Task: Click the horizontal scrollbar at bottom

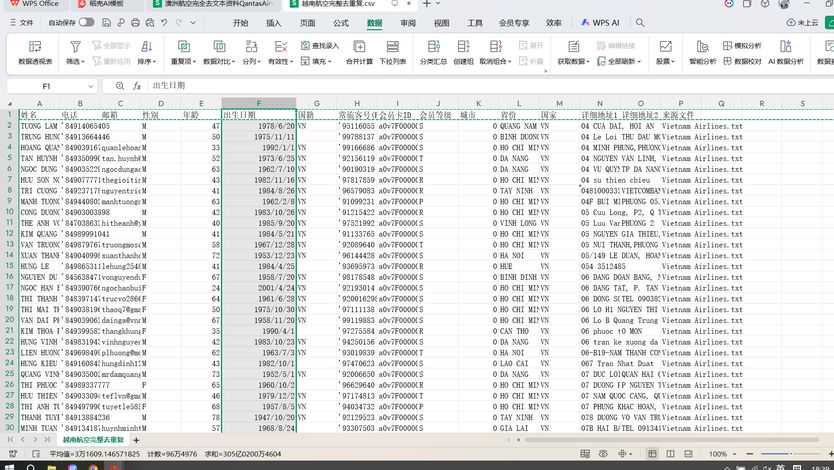Action: [671, 440]
